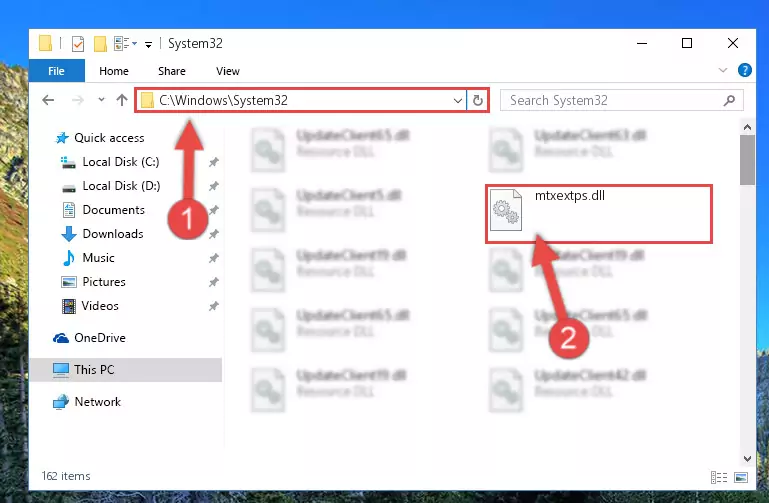Click the pin icon next to Local Disk (C:)

(x=213, y=162)
